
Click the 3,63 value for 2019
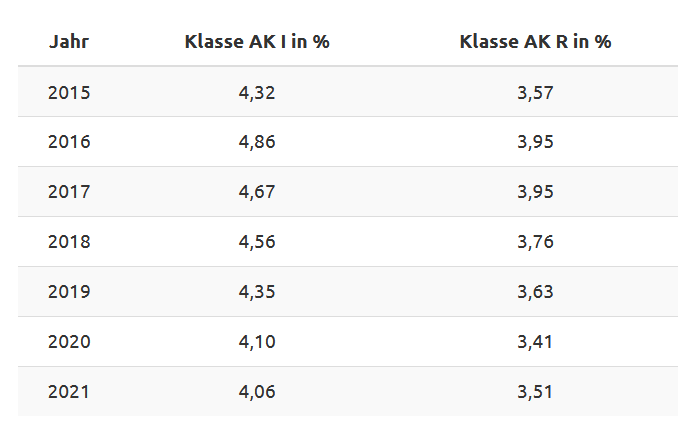pyautogui.click(x=535, y=292)
